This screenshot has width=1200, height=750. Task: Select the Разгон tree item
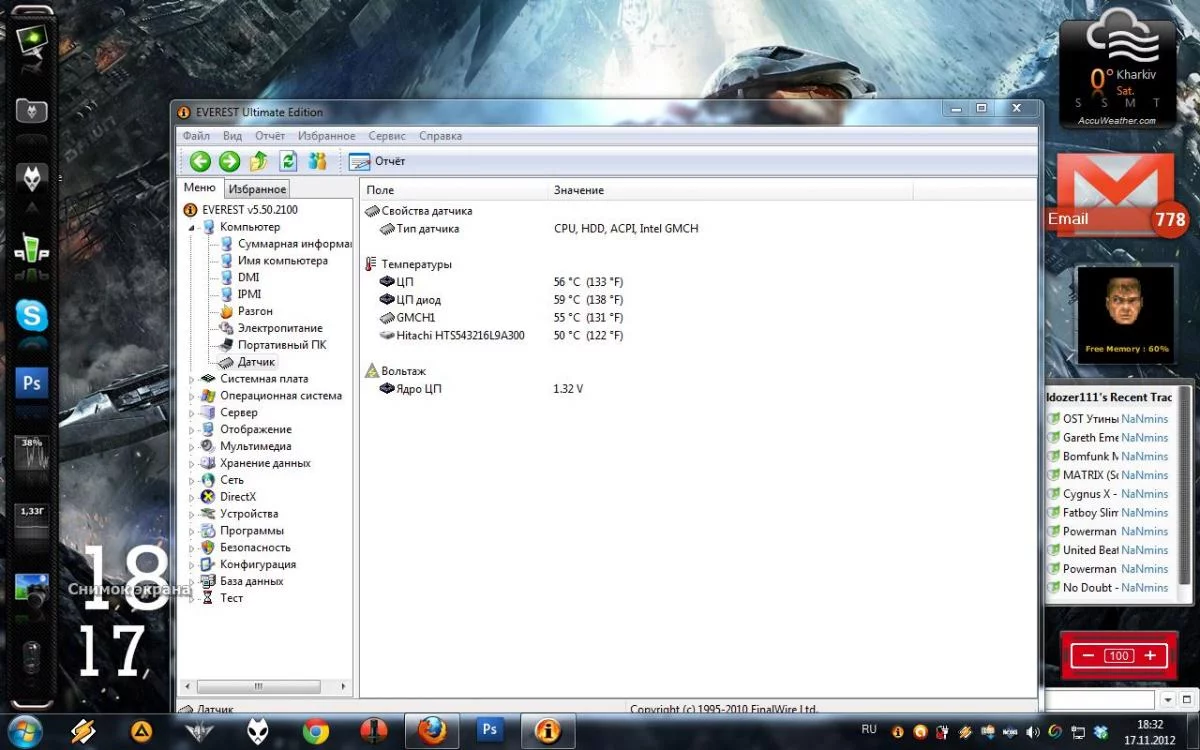255,311
